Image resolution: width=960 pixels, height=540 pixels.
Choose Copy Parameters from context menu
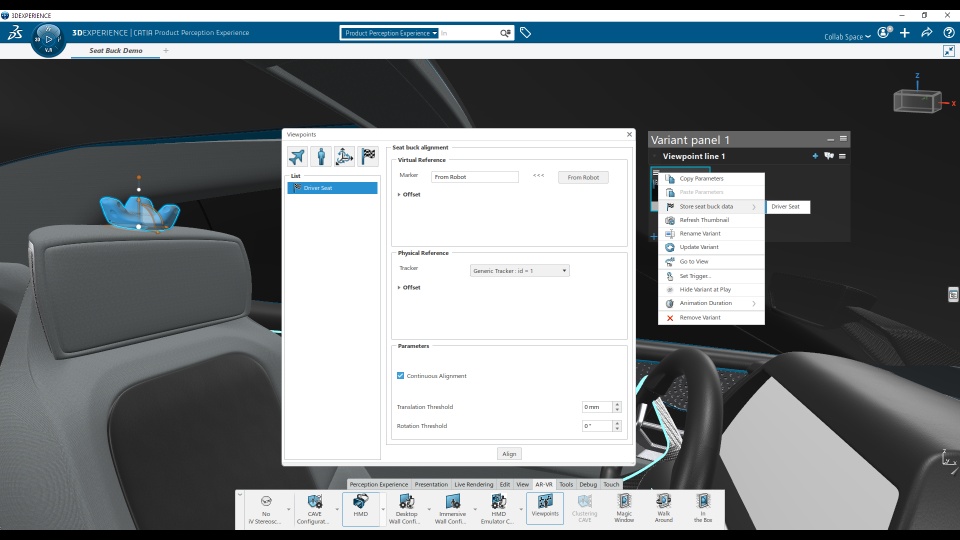point(711,179)
